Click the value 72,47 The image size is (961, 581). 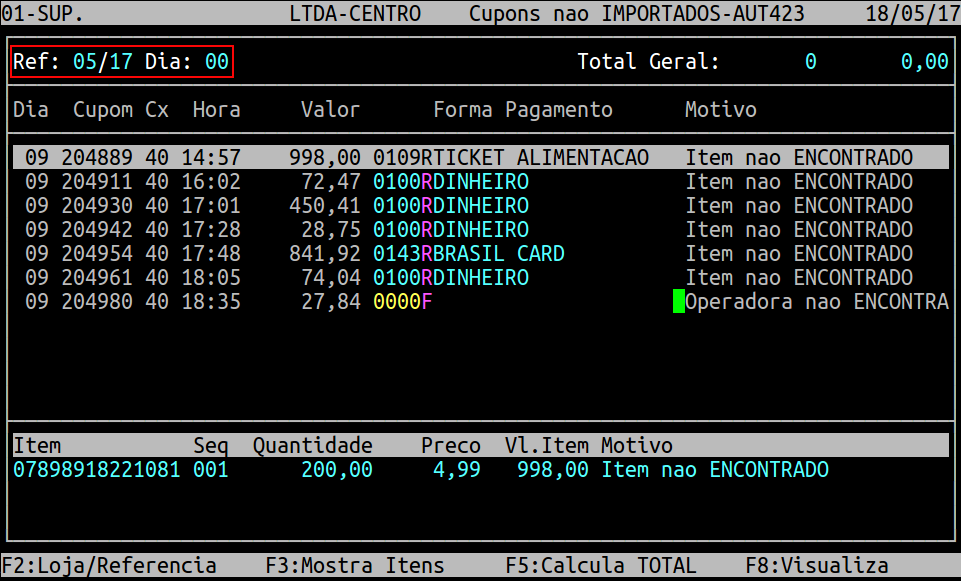[x=330, y=181]
